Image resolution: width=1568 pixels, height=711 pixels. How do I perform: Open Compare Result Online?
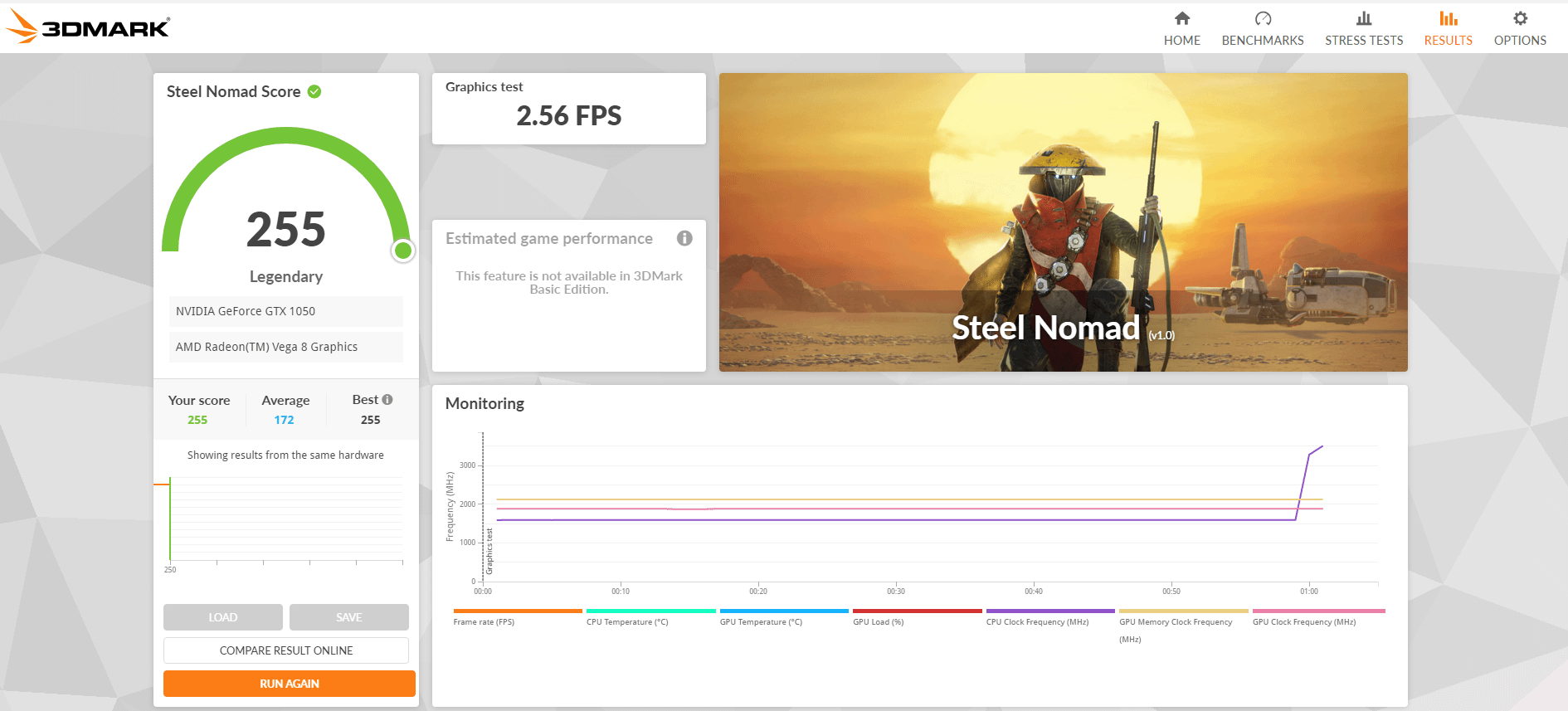click(x=286, y=650)
